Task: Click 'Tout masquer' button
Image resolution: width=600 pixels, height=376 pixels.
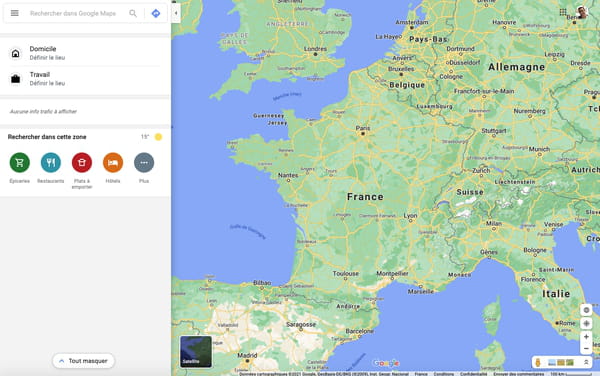Action: [x=83, y=361]
